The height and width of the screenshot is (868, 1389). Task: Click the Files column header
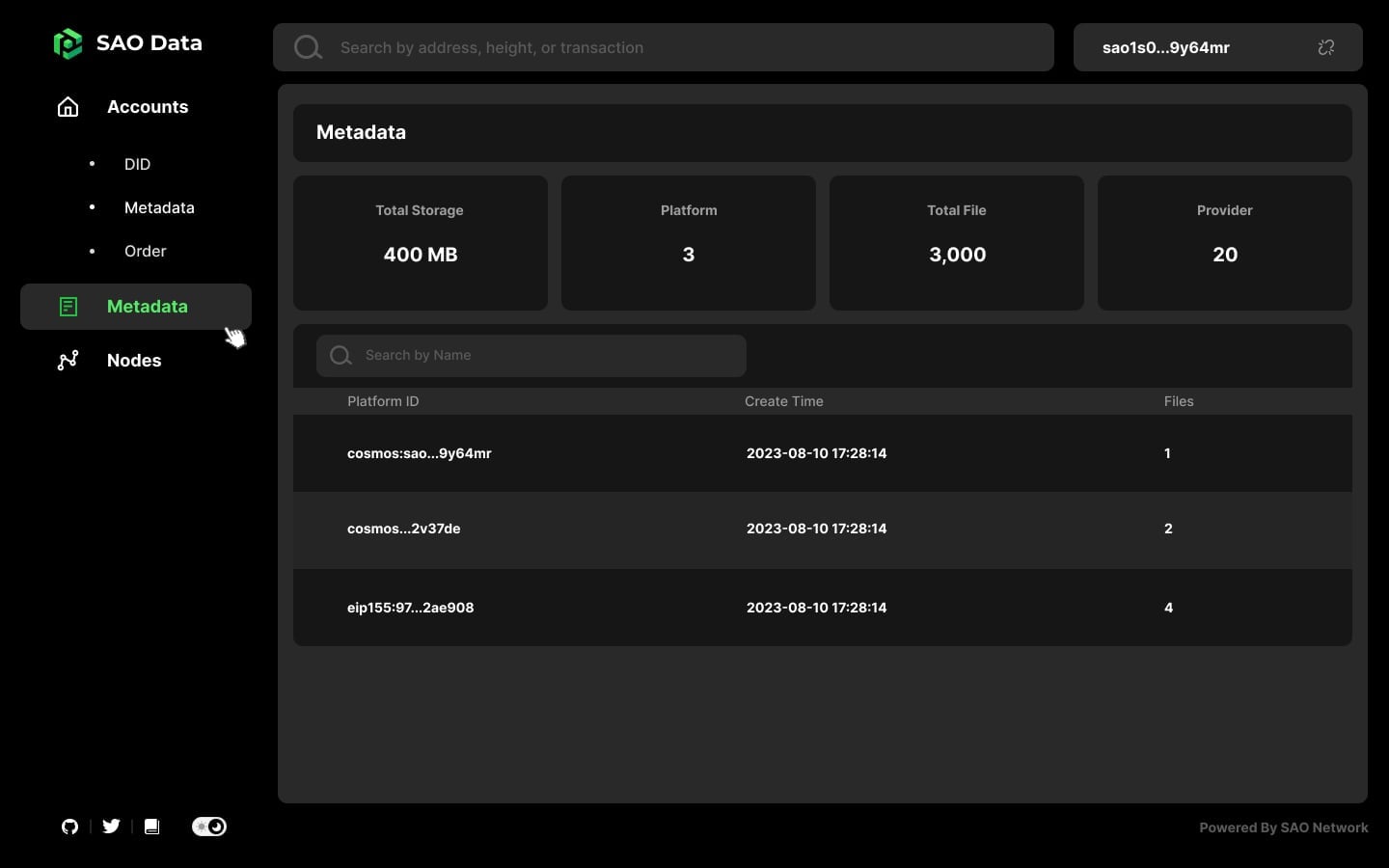1179,401
